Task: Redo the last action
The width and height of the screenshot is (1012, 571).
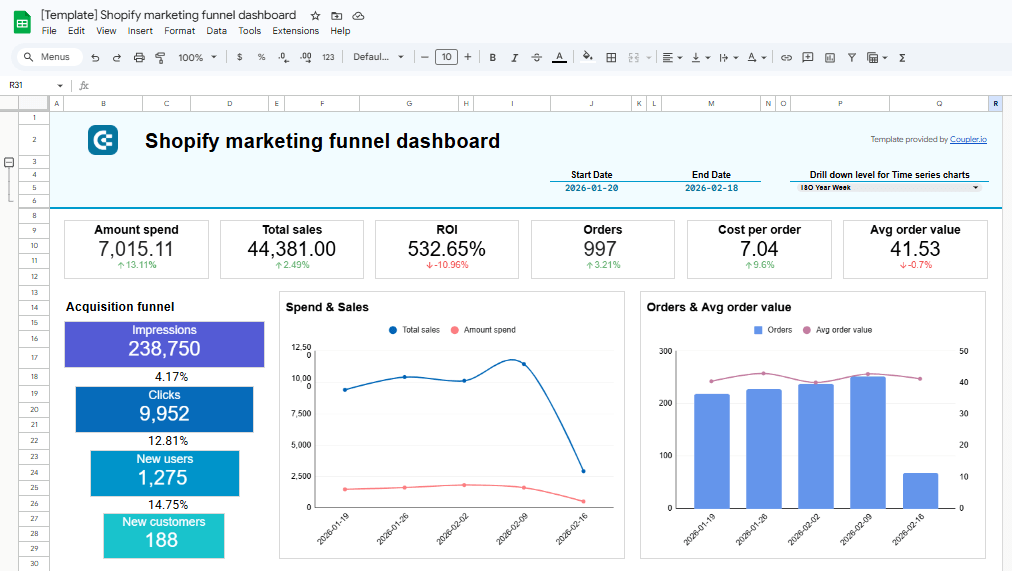Action: point(117,57)
